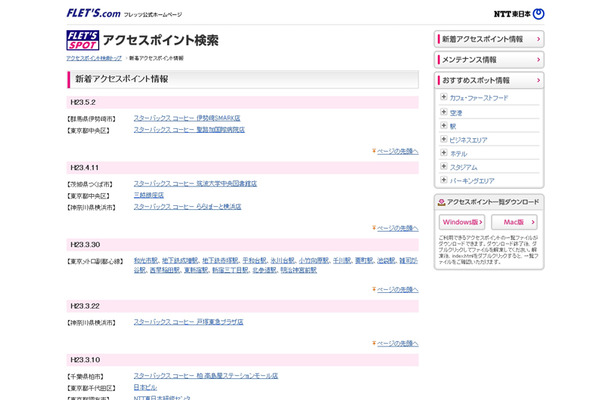Click ページの先頭へ under H23.3.30 section
This screenshot has height=400, width=610.
[398, 289]
